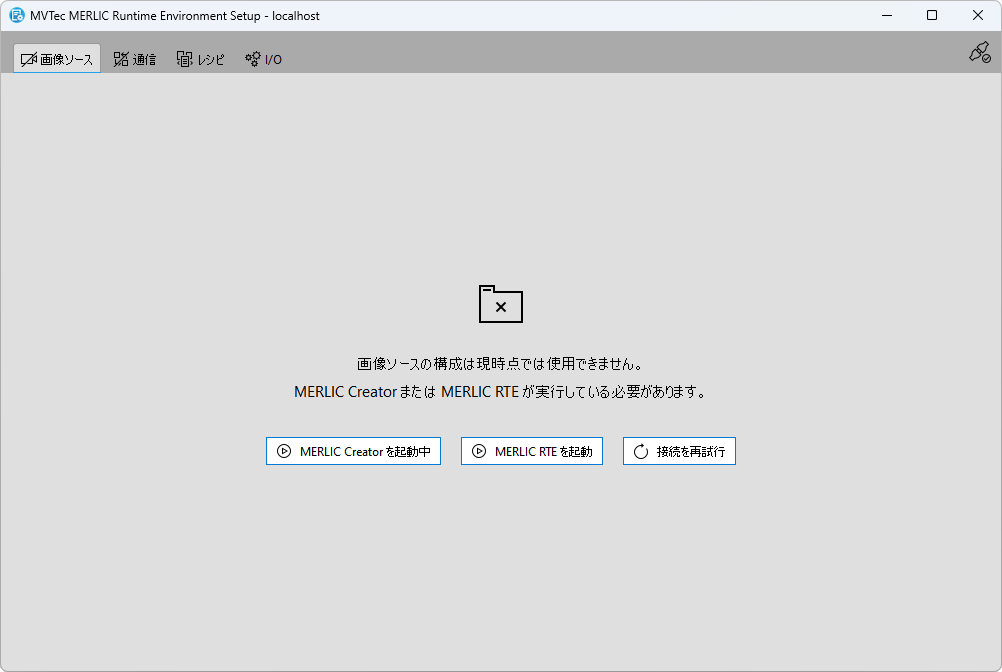This screenshot has width=1002, height=672.
Task: Start MERLIC RTE with the を起動 button
Action: click(532, 452)
